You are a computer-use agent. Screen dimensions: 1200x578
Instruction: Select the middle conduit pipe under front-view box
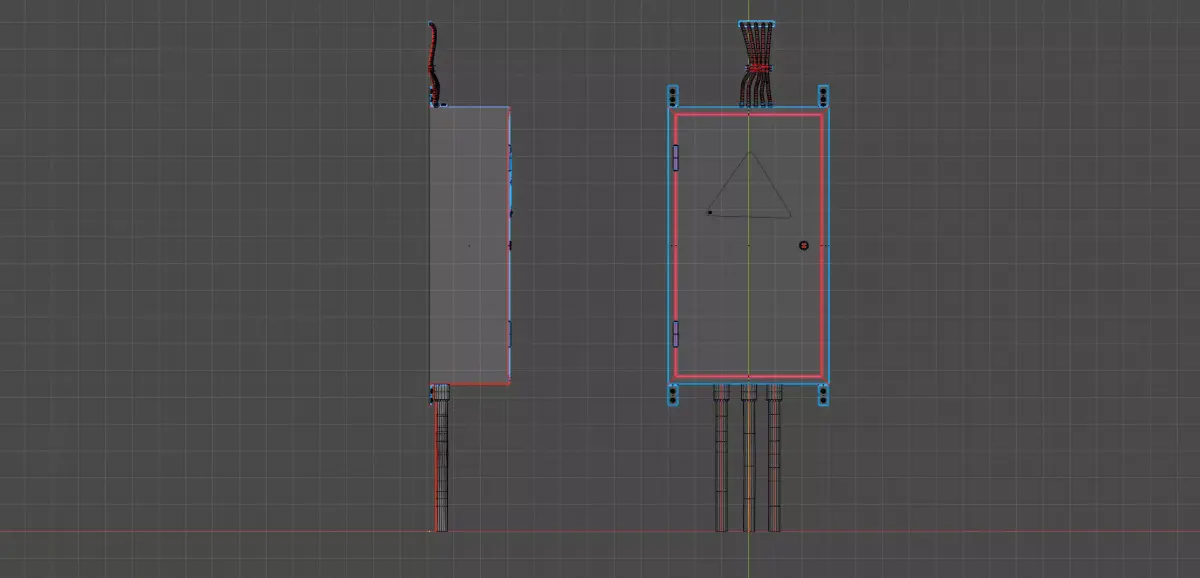coord(748,458)
